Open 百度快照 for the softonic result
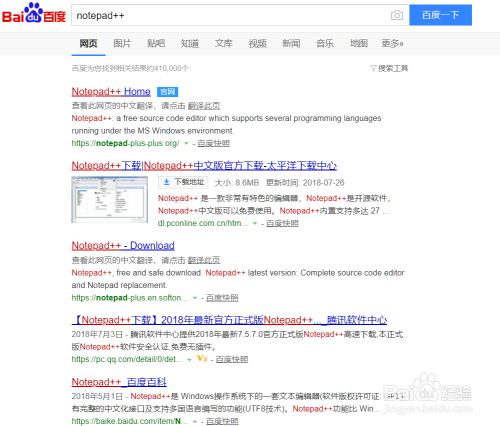Image resolution: width=500 pixels, height=426 pixels. [x=222, y=298]
